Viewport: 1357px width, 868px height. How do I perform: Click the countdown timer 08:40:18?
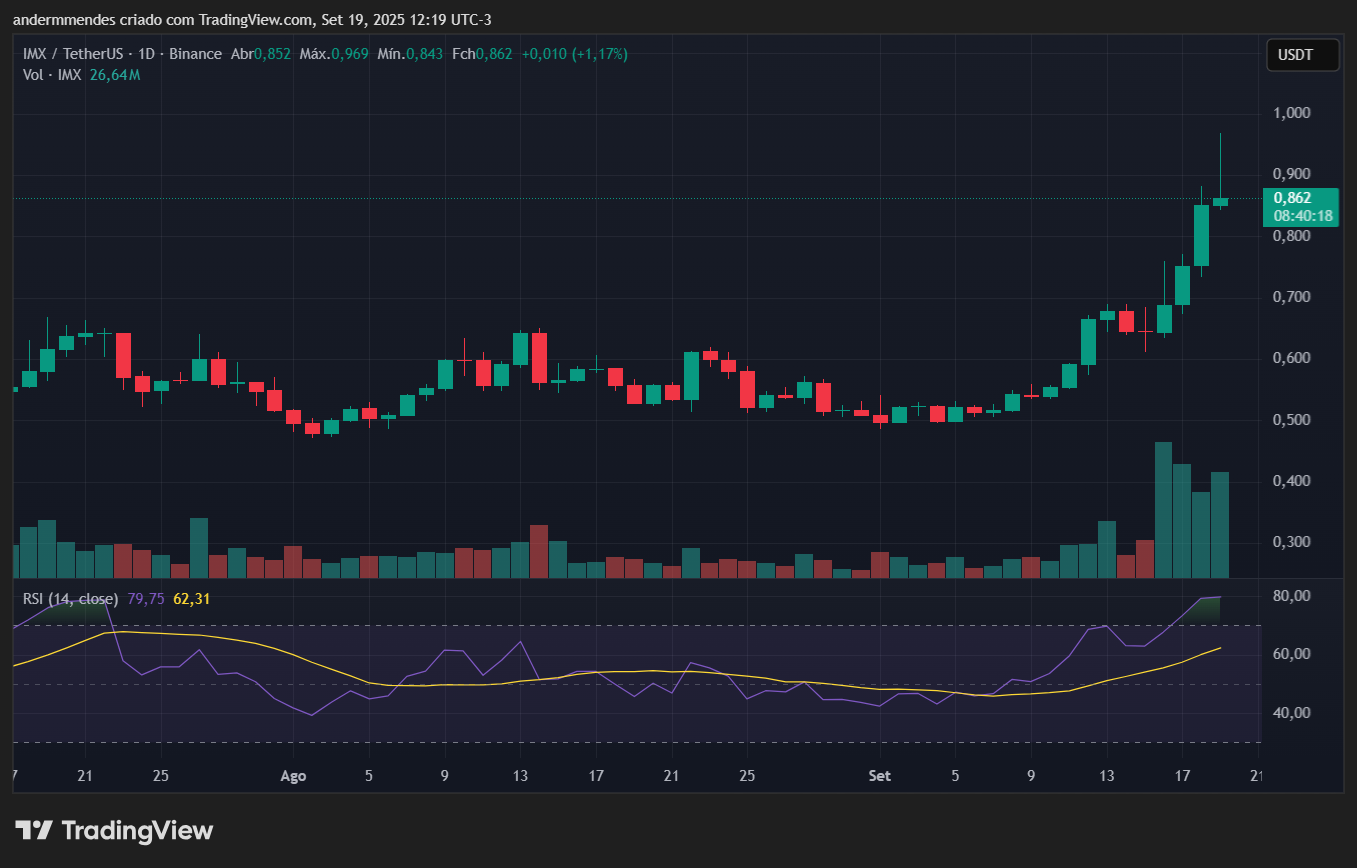(x=1303, y=216)
